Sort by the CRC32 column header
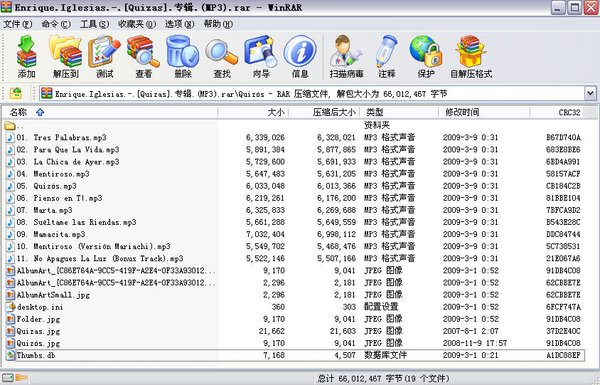The height and width of the screenshot is (385, 600). click(x=557, y=112)
